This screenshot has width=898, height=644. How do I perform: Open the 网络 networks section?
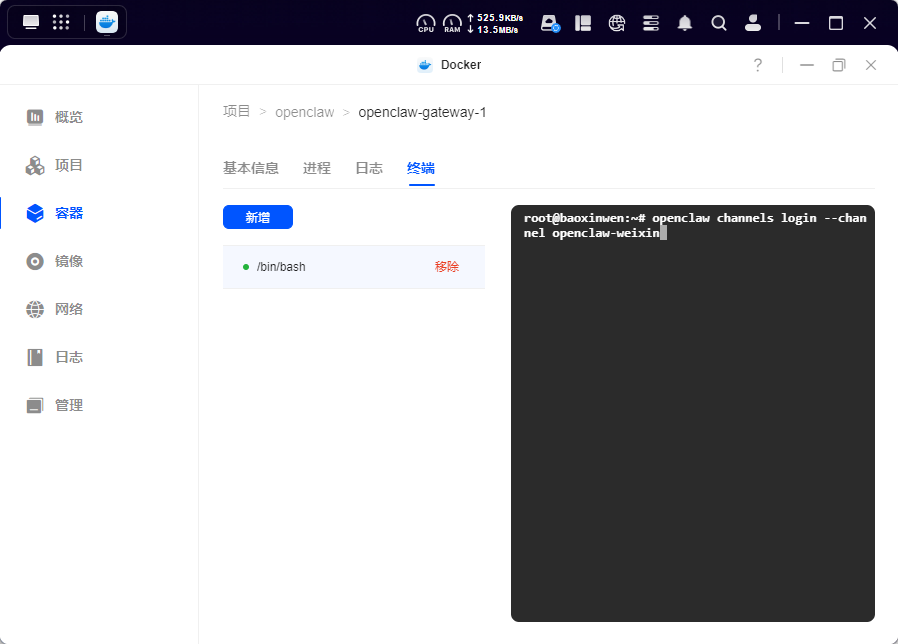64,309
